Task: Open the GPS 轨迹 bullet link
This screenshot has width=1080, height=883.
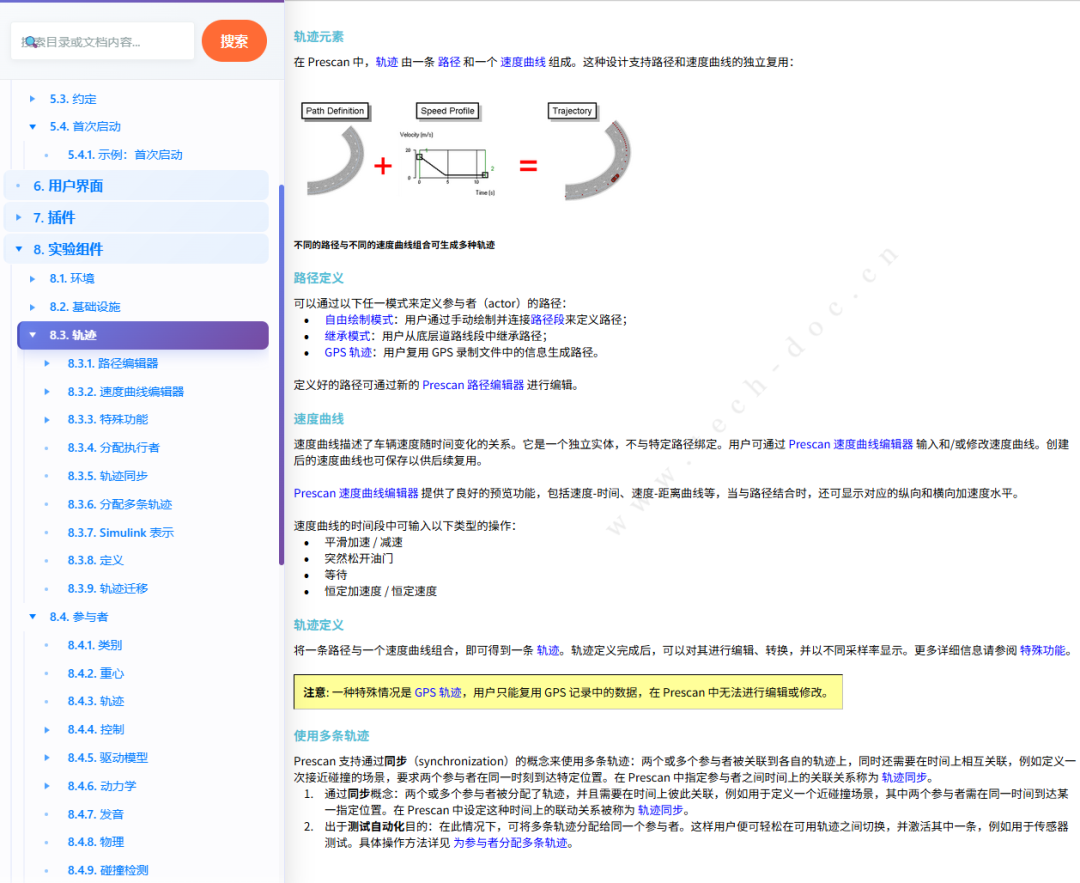Action: pos(348,353)
